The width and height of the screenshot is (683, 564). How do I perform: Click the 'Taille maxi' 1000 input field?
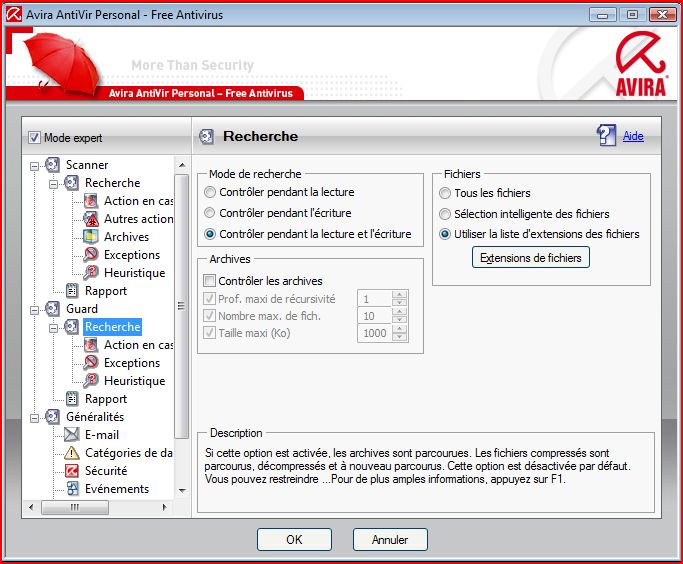pos(375,333)
